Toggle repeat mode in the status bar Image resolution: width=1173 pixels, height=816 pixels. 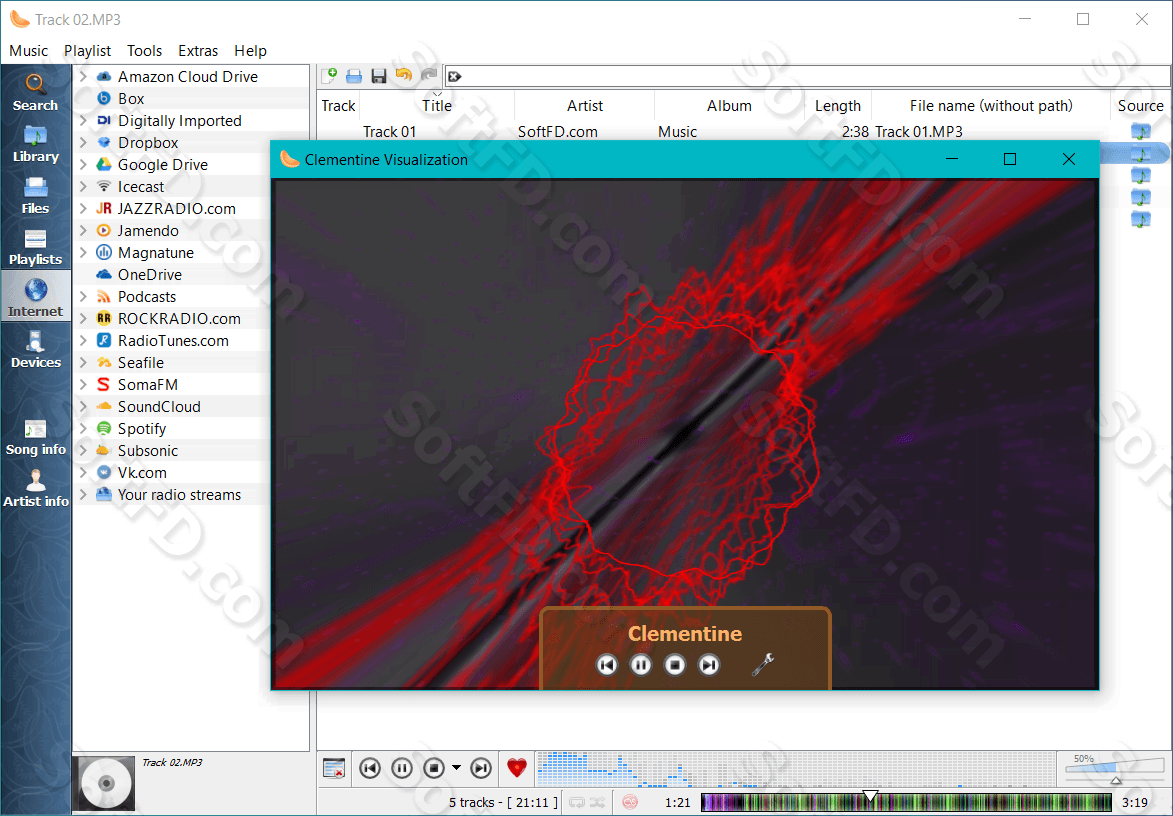coord(577,803)
